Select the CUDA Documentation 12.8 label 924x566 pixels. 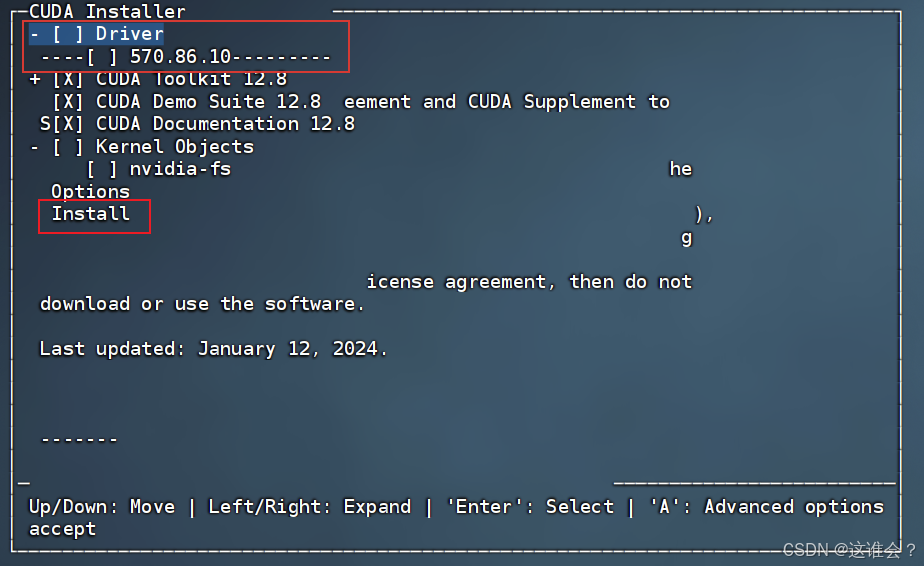click(x=225, y=124)
